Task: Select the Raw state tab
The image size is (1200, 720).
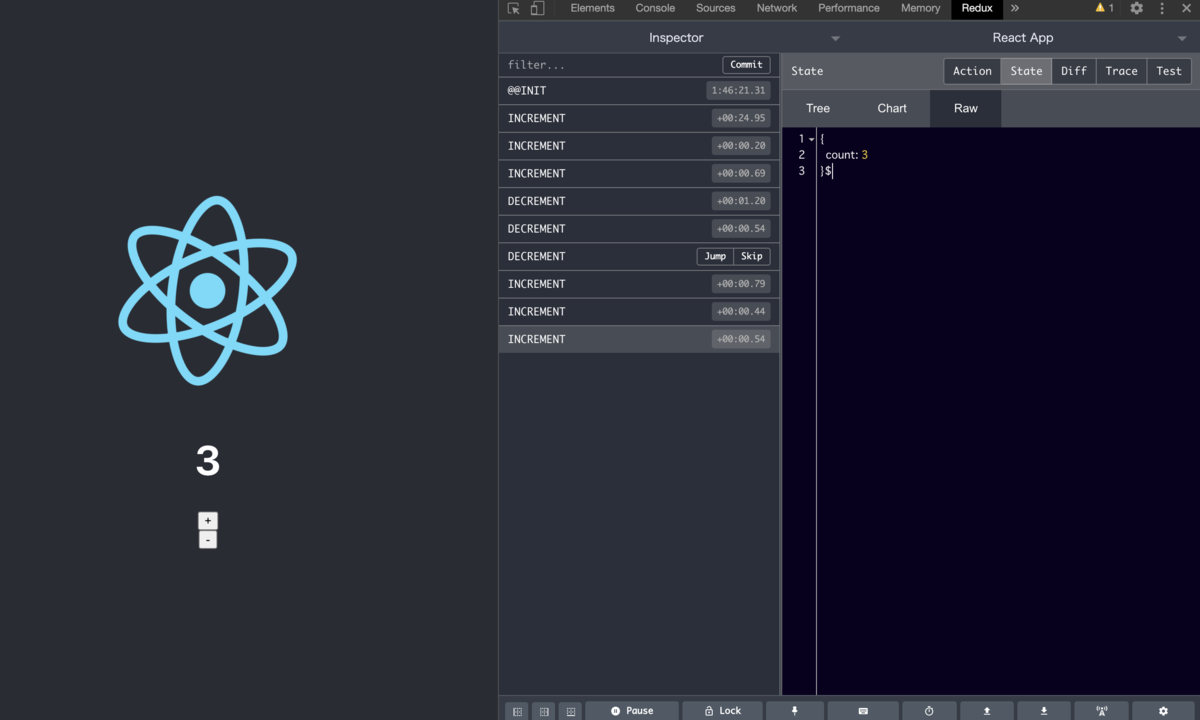Action: (966, 108)
